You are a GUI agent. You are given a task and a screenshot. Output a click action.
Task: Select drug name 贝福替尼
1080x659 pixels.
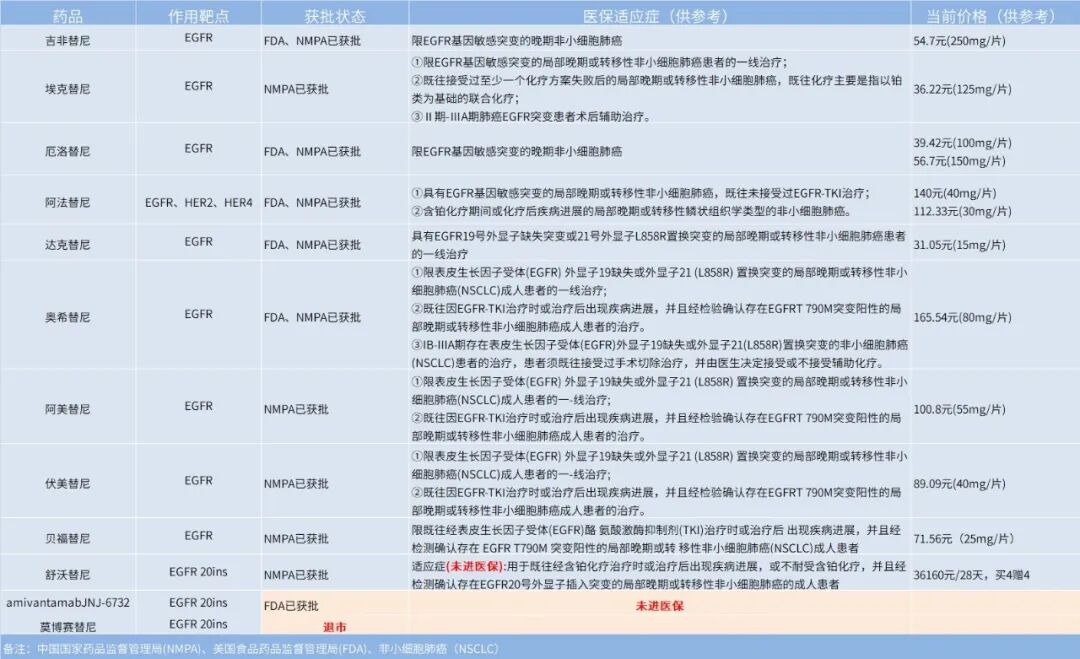pyautogui.click(x=68, y=538)
